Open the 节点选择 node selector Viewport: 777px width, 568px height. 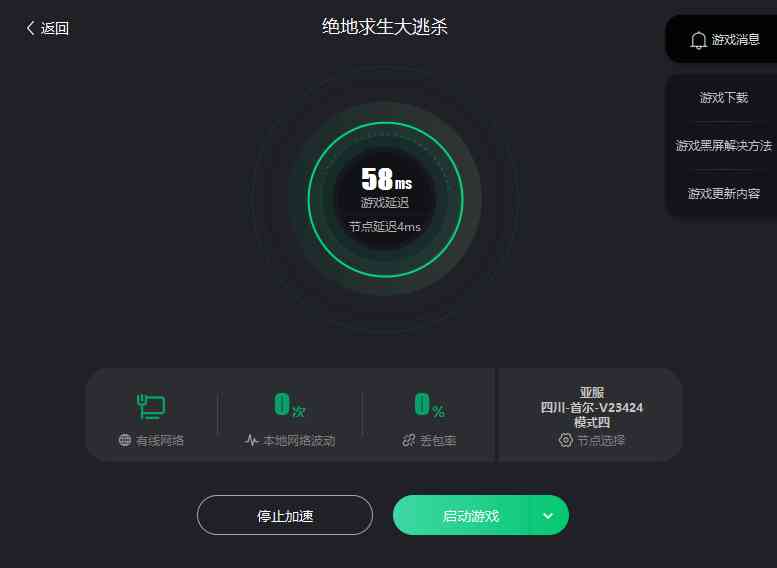[592, 440]
